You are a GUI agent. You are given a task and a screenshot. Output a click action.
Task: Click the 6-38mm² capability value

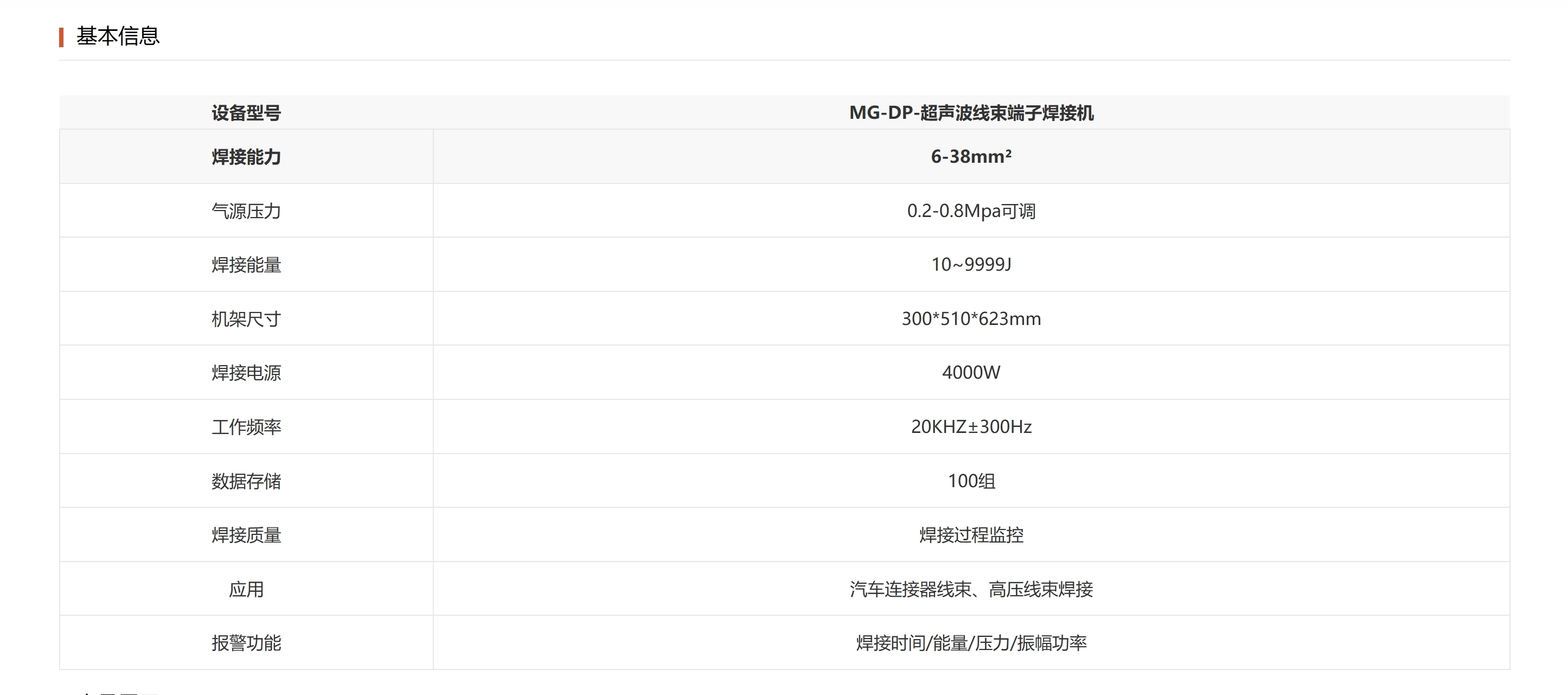click(x=970, y=157)
